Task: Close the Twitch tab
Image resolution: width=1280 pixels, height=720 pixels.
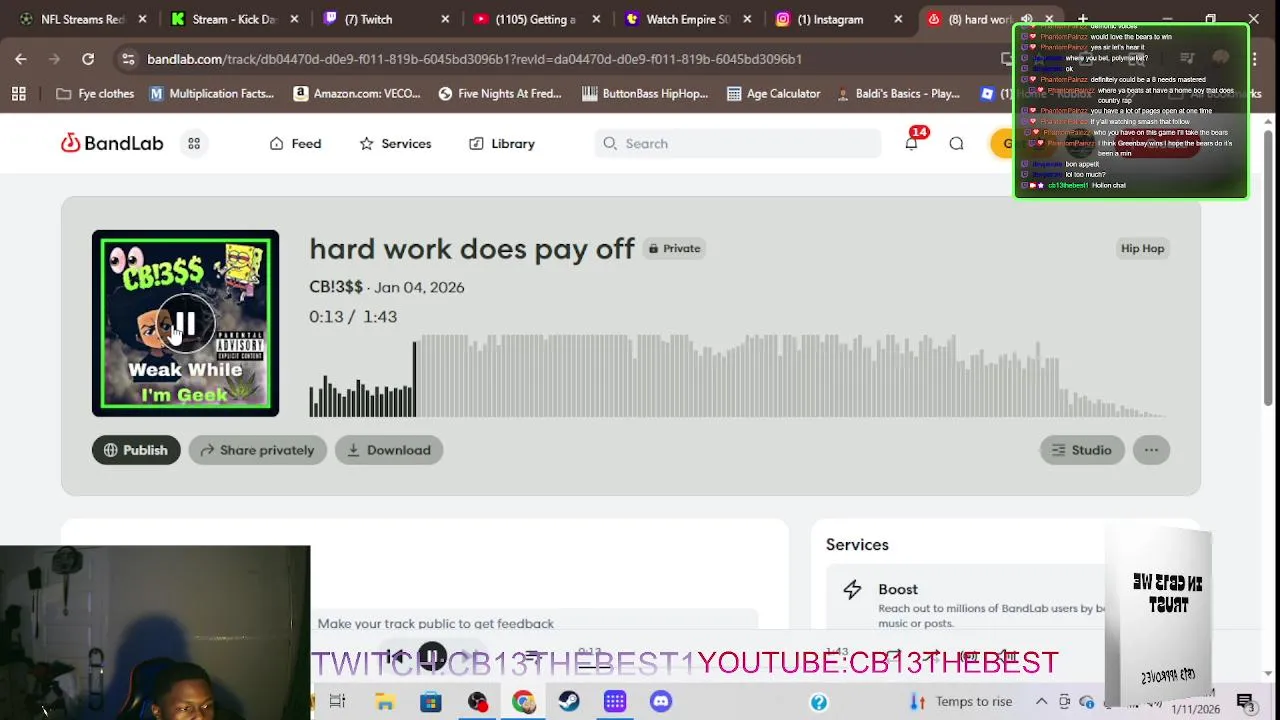Action: pyautogui.click(x=445, y=19)
